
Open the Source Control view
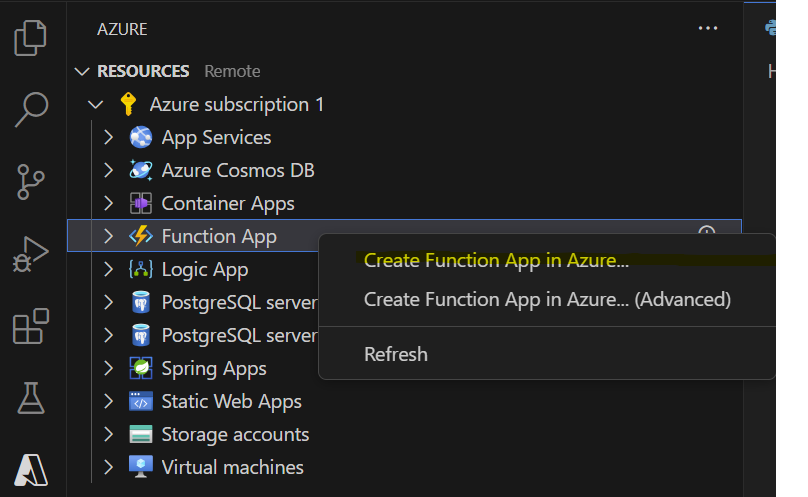(30, 181)
